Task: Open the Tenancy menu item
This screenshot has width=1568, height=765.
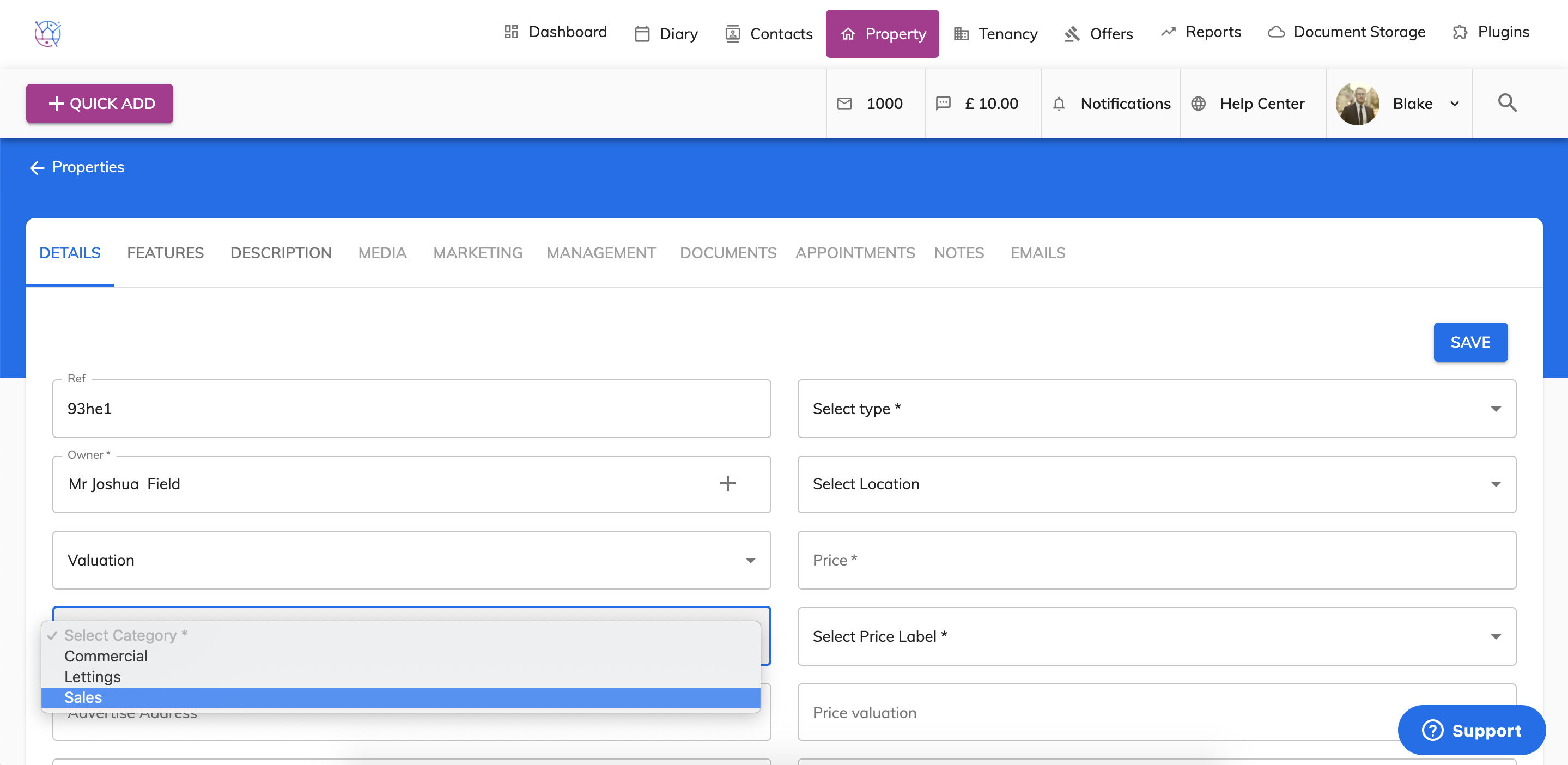Action: [995, 33]
